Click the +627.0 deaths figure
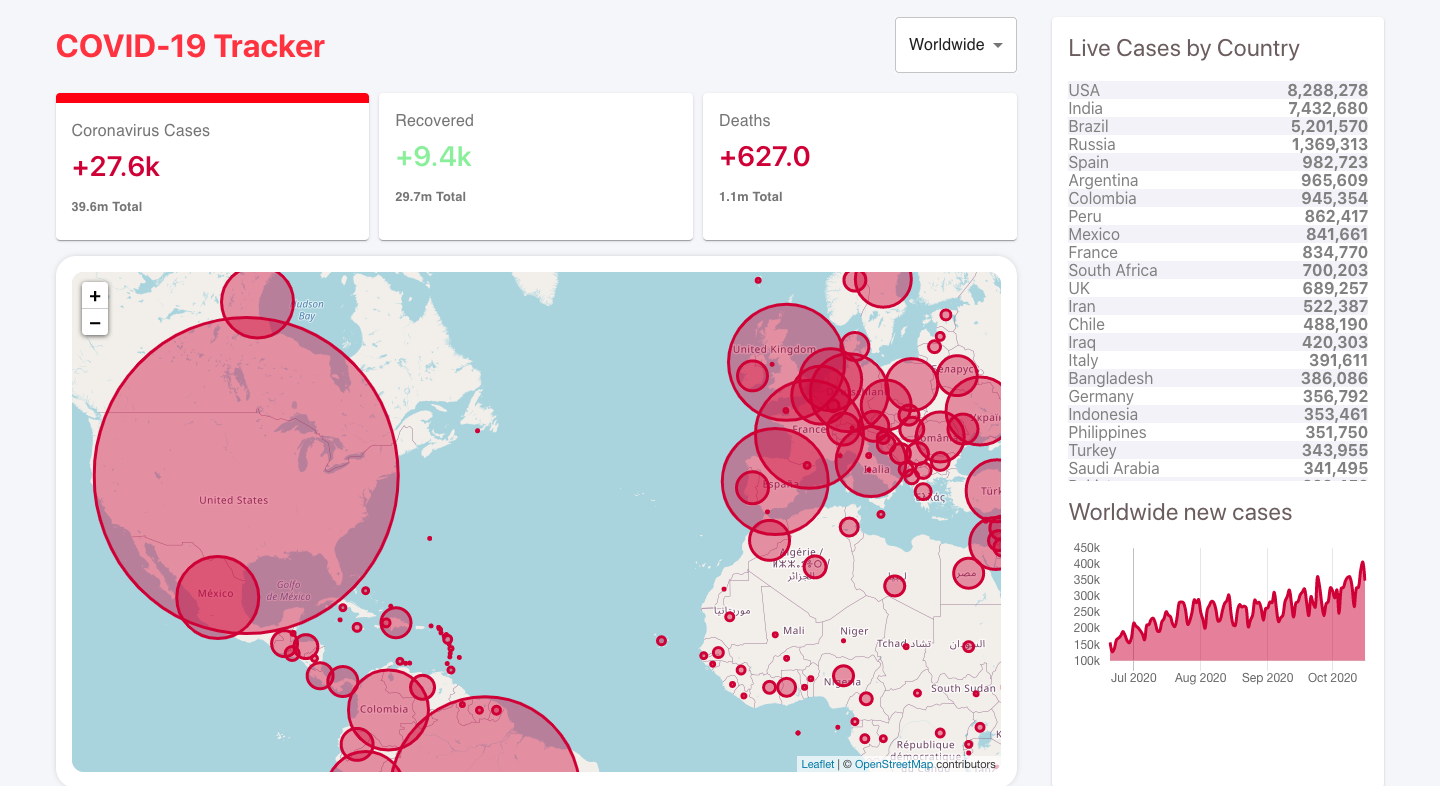 [x=765, y=157]
